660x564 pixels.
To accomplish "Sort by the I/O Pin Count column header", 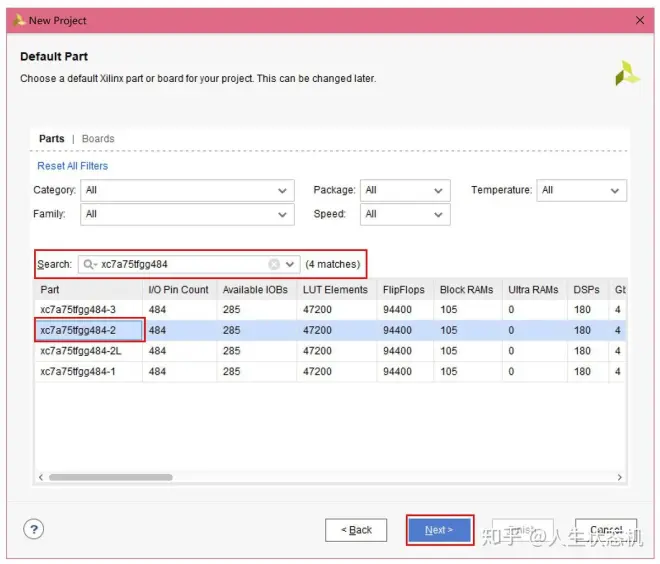I will pos(180,290).
